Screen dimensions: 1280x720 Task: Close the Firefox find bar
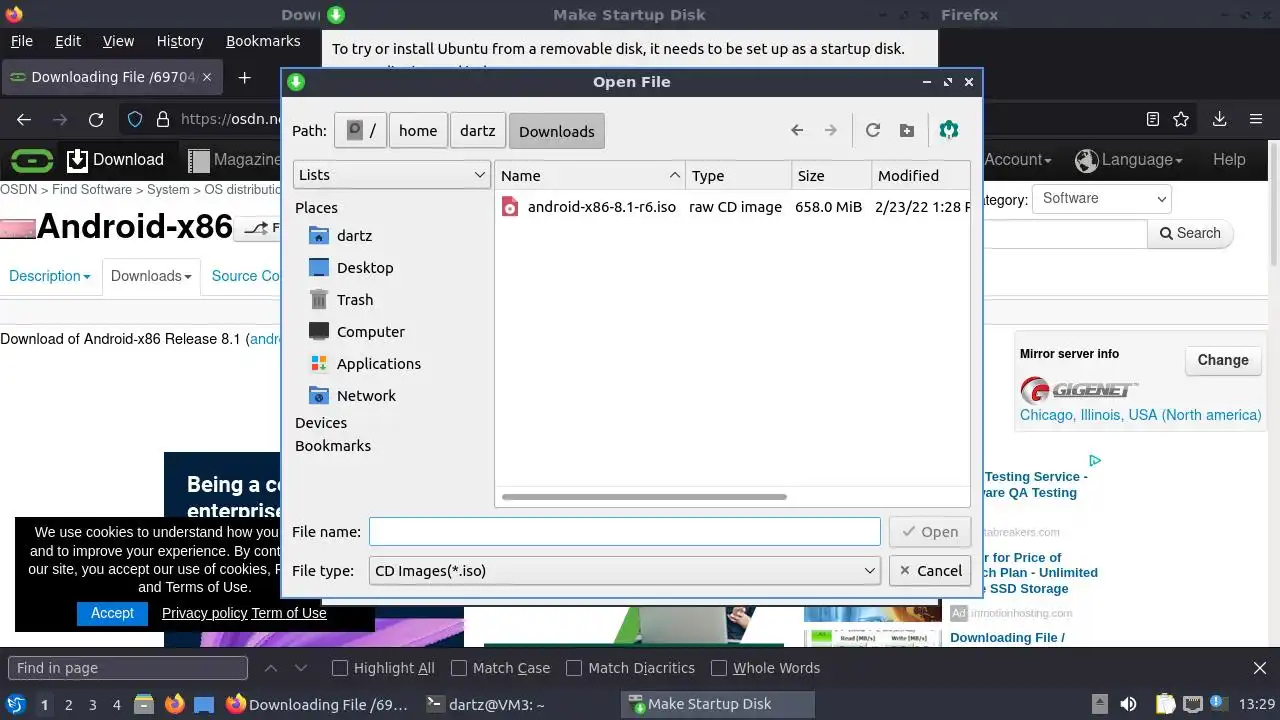tap(1260, 668)
